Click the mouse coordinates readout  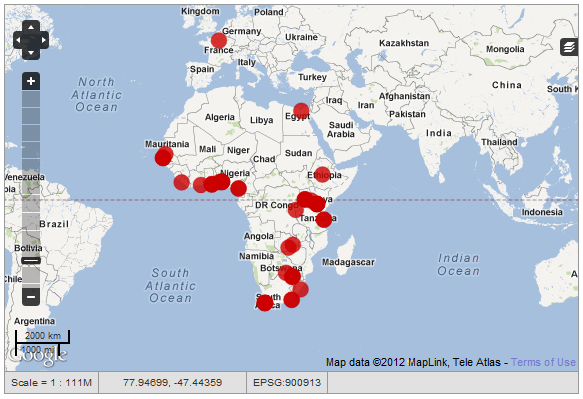(x=173, y=382)
